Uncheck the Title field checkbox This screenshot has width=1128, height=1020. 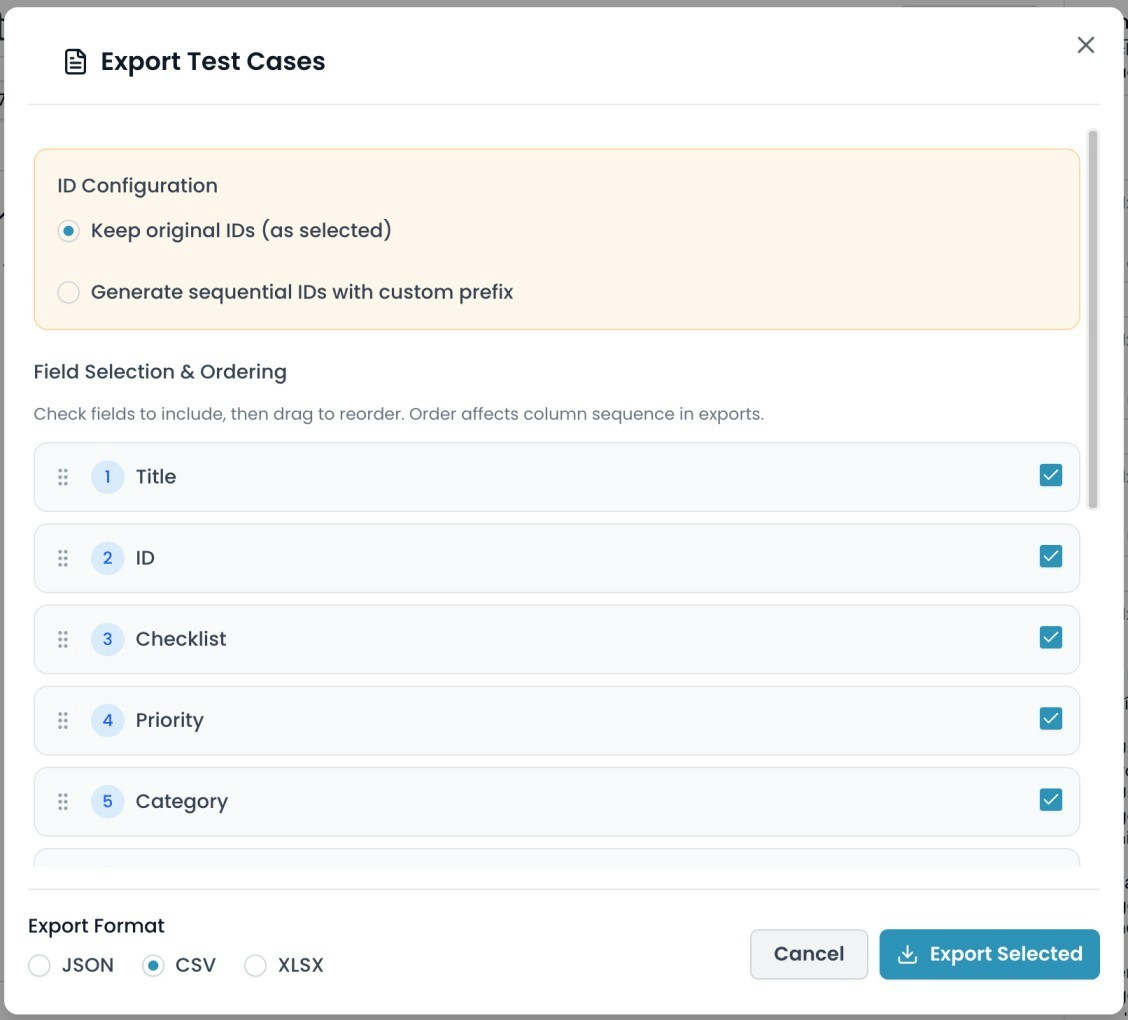click(x=1050, y=475)
